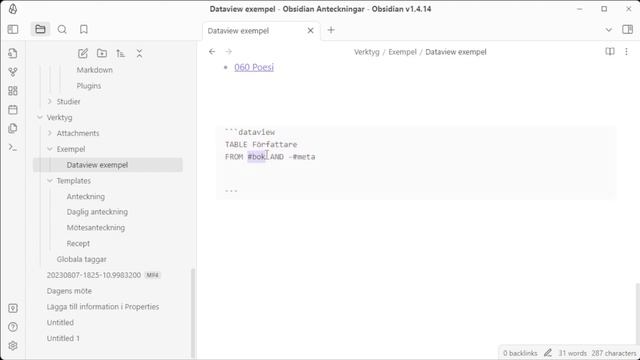Open Lägga till information i Properties note
640x360 pixels.
[103, 307]
